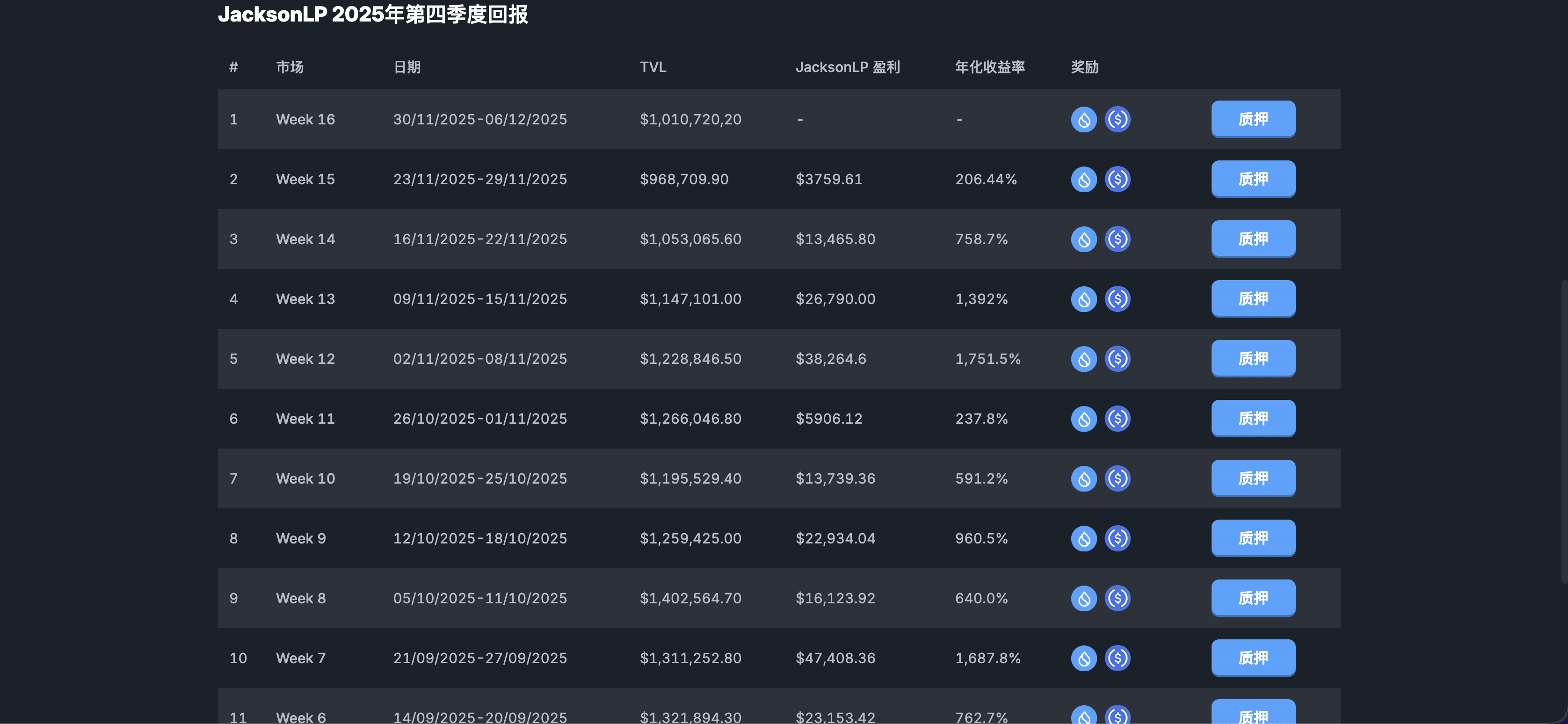Click the JacksonLP 盈利 column header
This screenshot has width=1568, height=724.
pyautogui.click(x=847, y=67)
